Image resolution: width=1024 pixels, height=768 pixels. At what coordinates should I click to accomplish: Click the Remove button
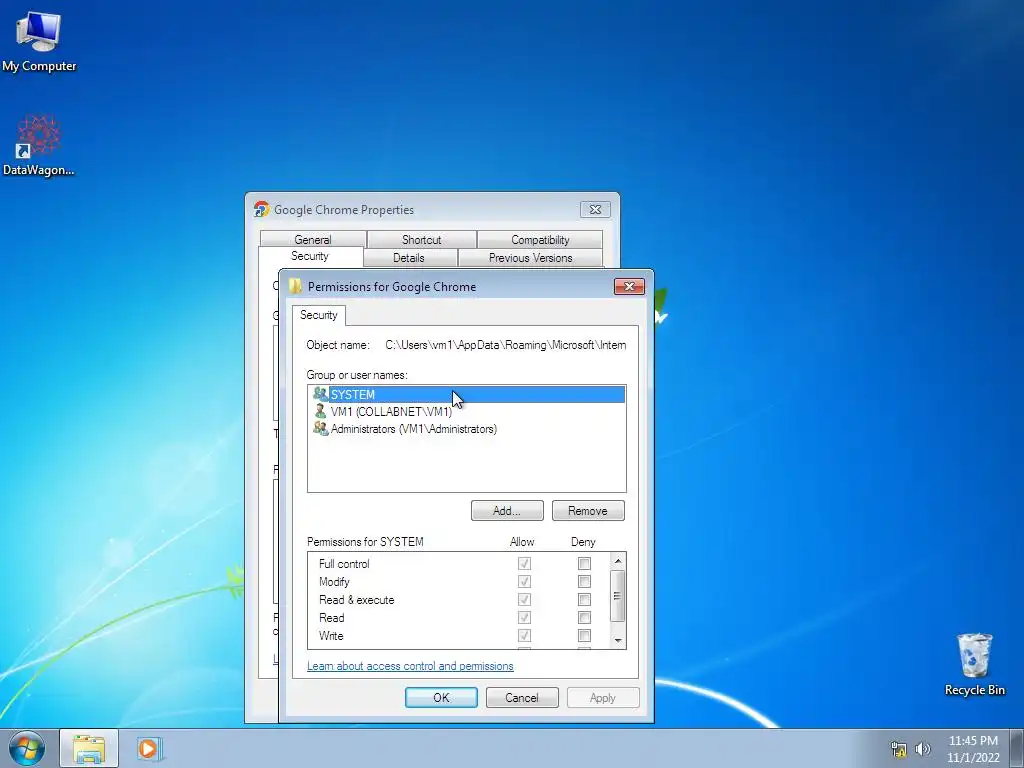pos(588,511)
